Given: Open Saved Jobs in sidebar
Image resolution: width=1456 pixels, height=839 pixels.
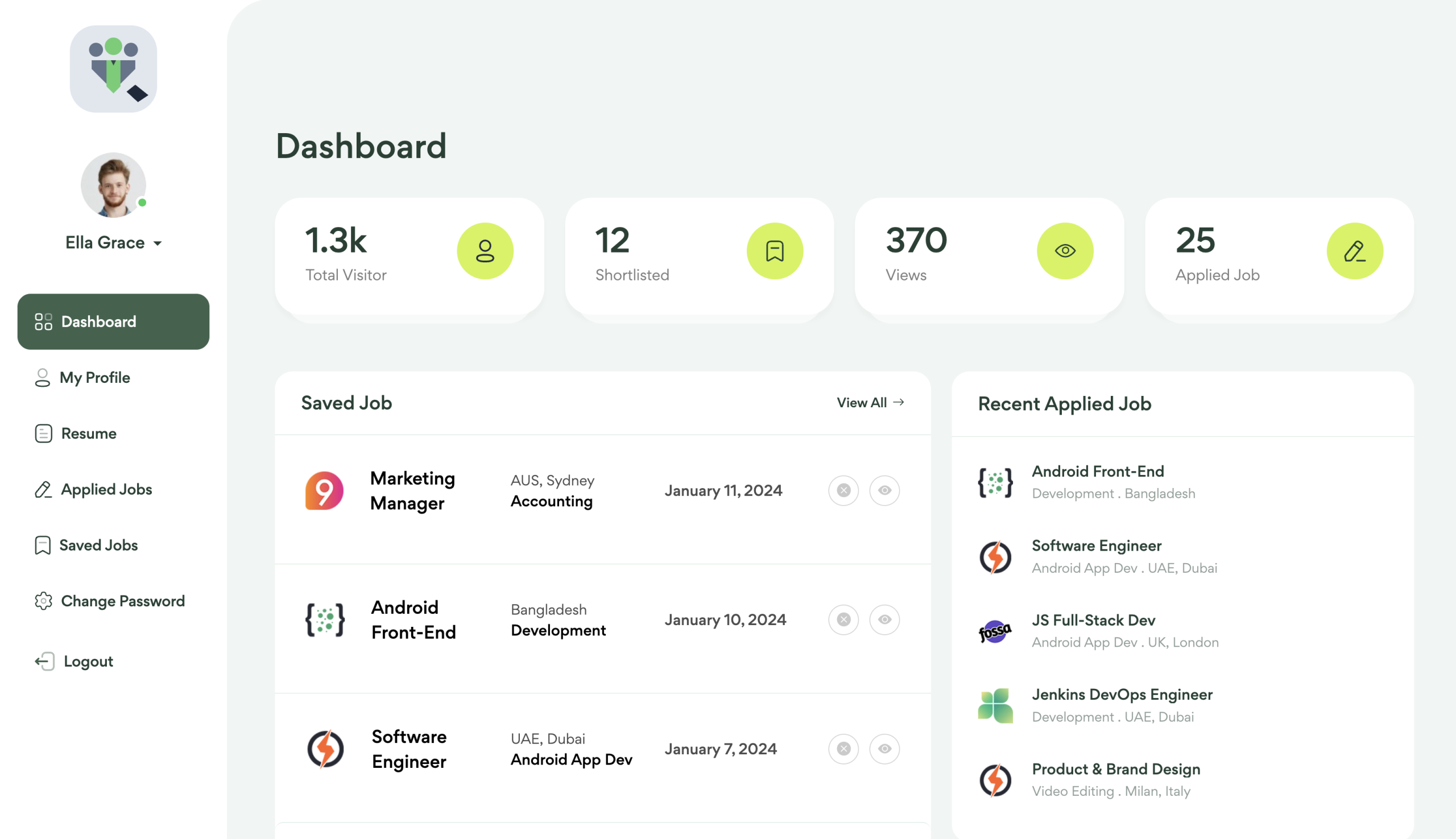Looking at the screenshot, I should pos(98,545).
